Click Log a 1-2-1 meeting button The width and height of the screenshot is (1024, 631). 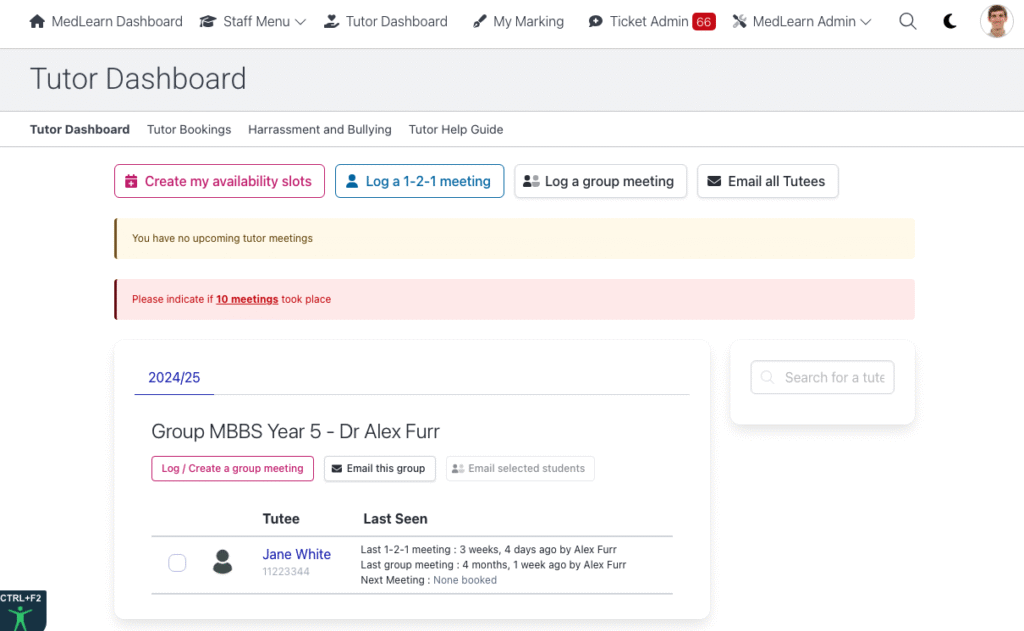tap(419, 181)
